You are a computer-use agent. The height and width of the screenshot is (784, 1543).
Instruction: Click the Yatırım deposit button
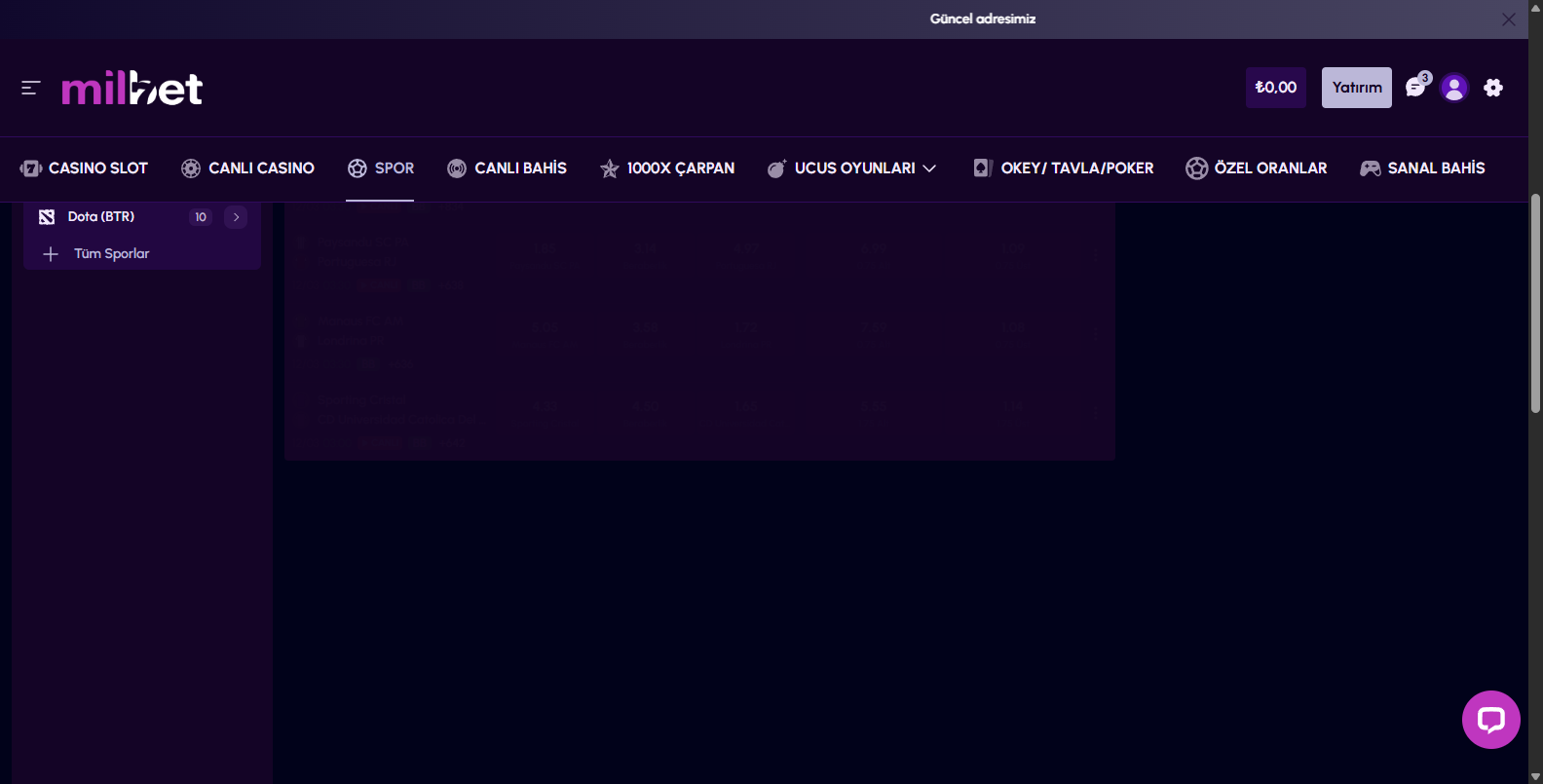pos(1357,88)
